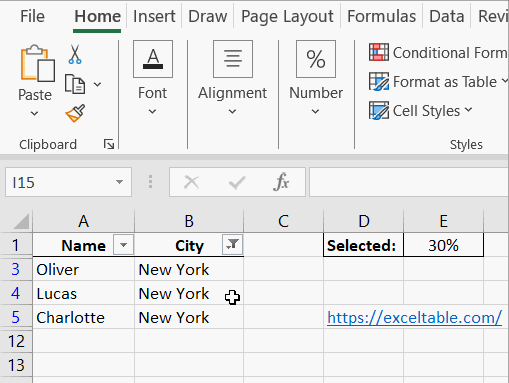Select the New York cell in Oliver's row
Image resolution: width=509 pixels, height=383 pixels.
coord(189,269)
